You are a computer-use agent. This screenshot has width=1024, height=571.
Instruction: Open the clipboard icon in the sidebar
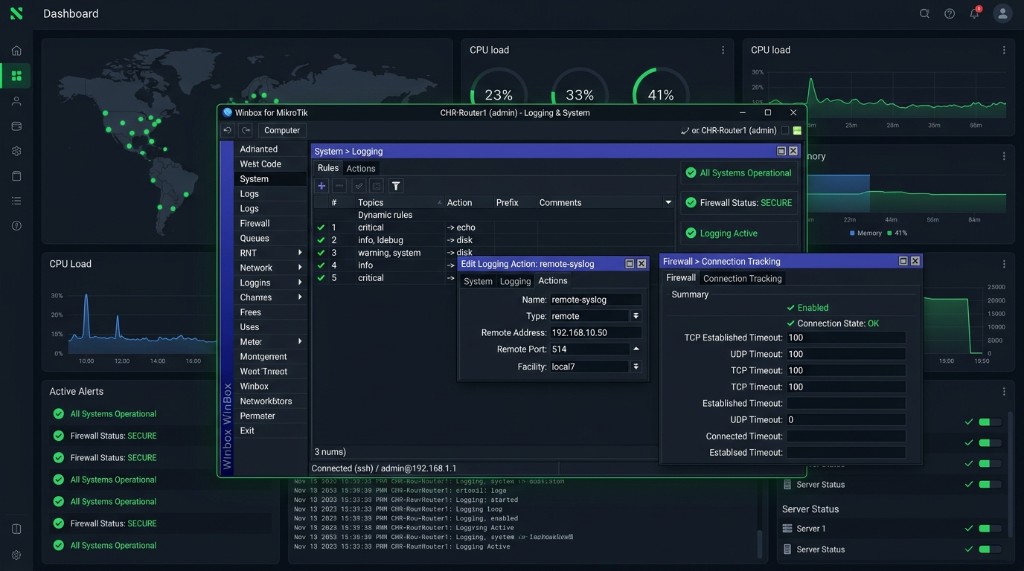pos(16,176)
